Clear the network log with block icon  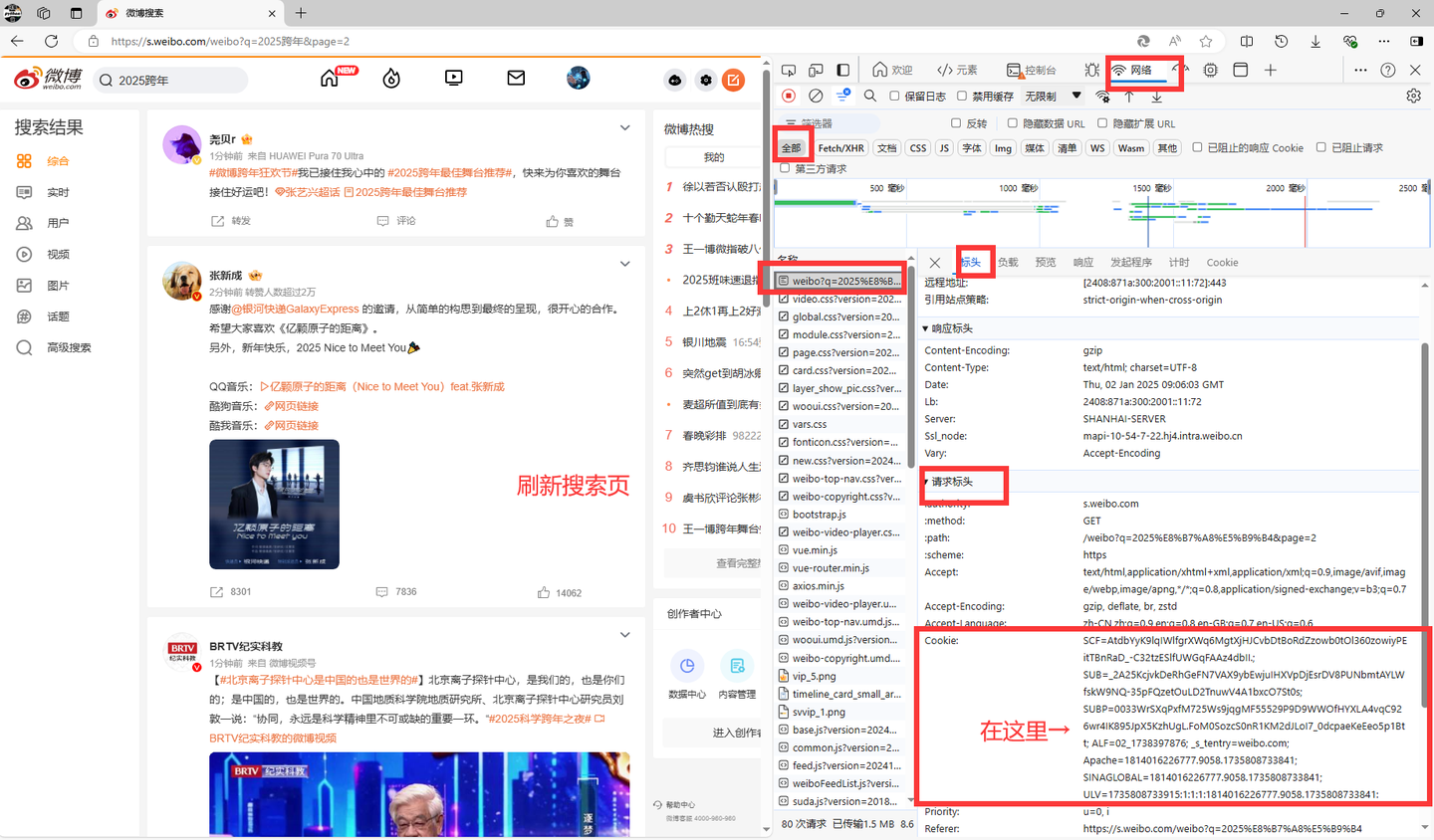click(x=815, y=95)
